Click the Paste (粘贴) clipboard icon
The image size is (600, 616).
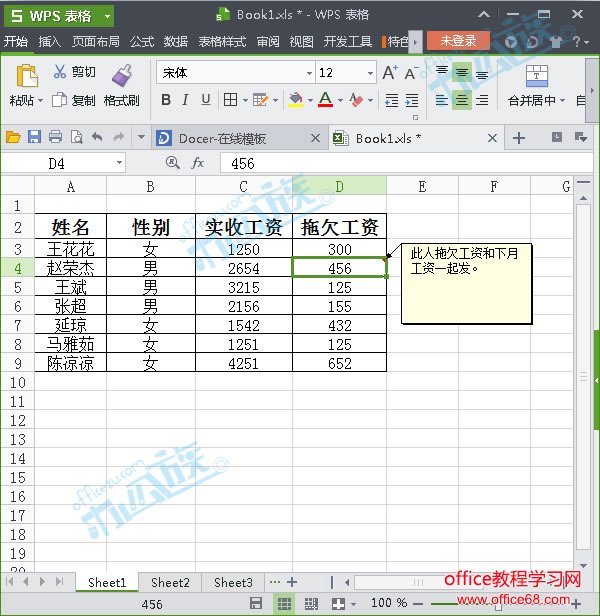click(27, 75)
